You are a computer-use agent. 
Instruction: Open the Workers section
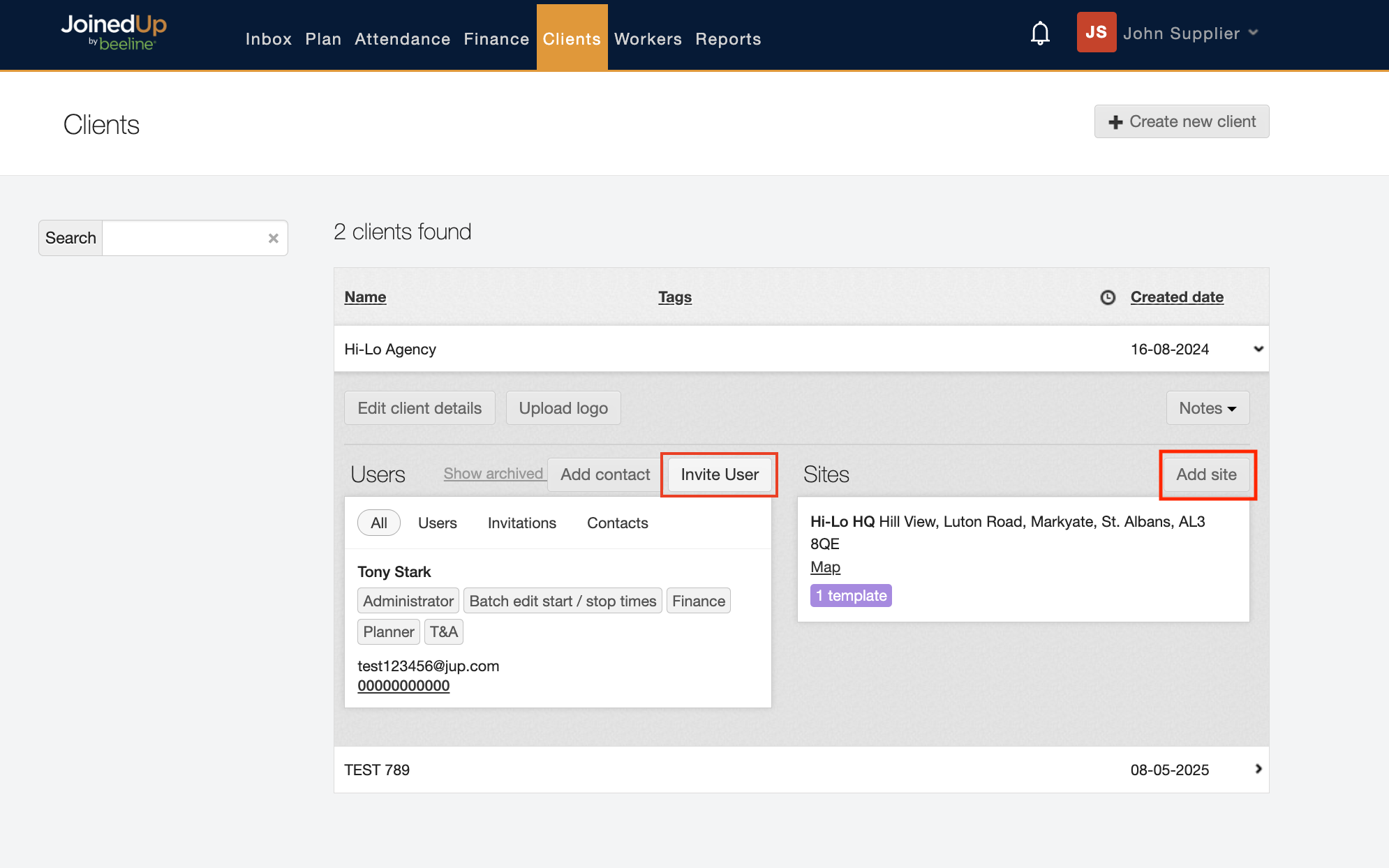click(647, 39)
